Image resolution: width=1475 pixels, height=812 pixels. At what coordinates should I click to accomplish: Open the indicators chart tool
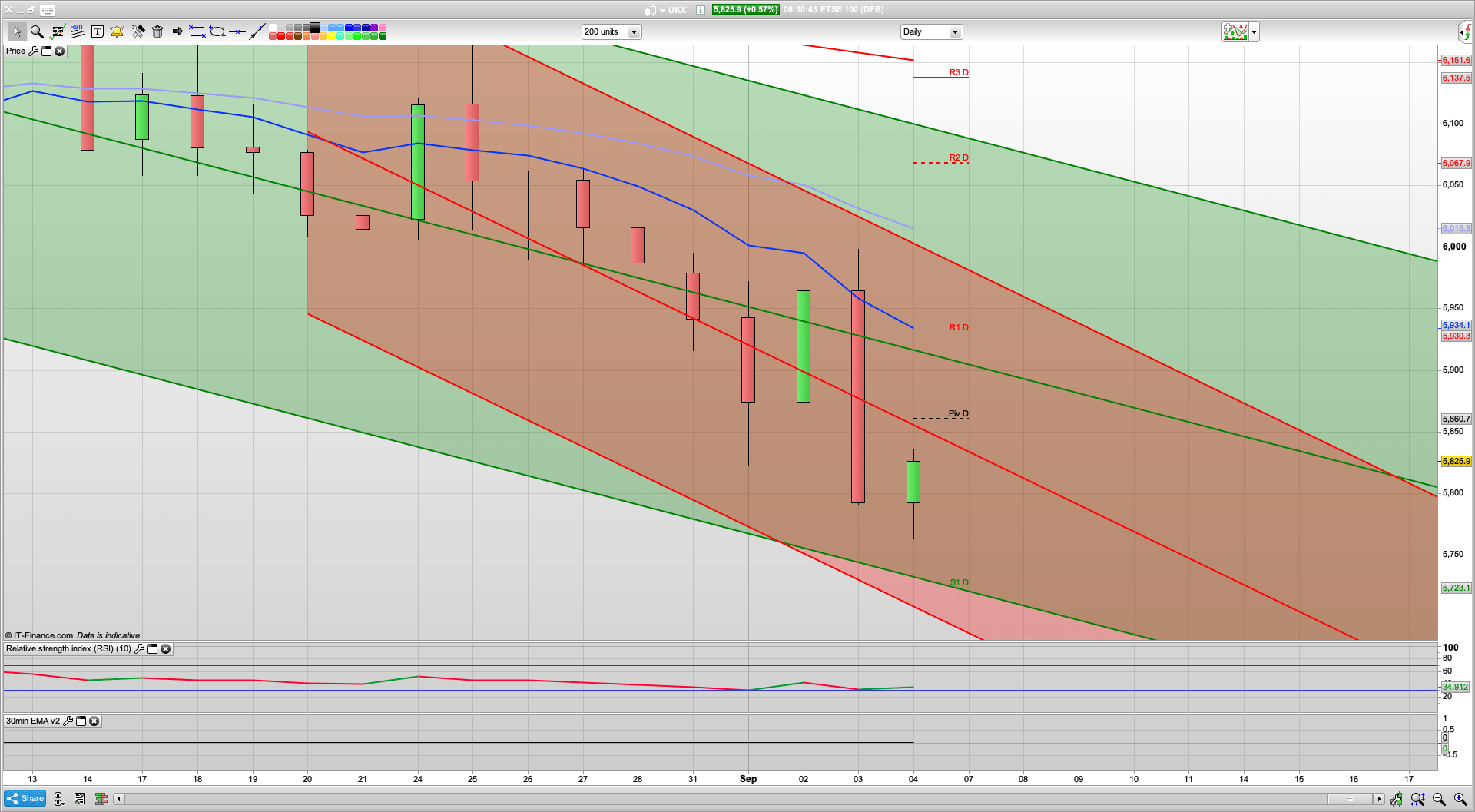57,31
